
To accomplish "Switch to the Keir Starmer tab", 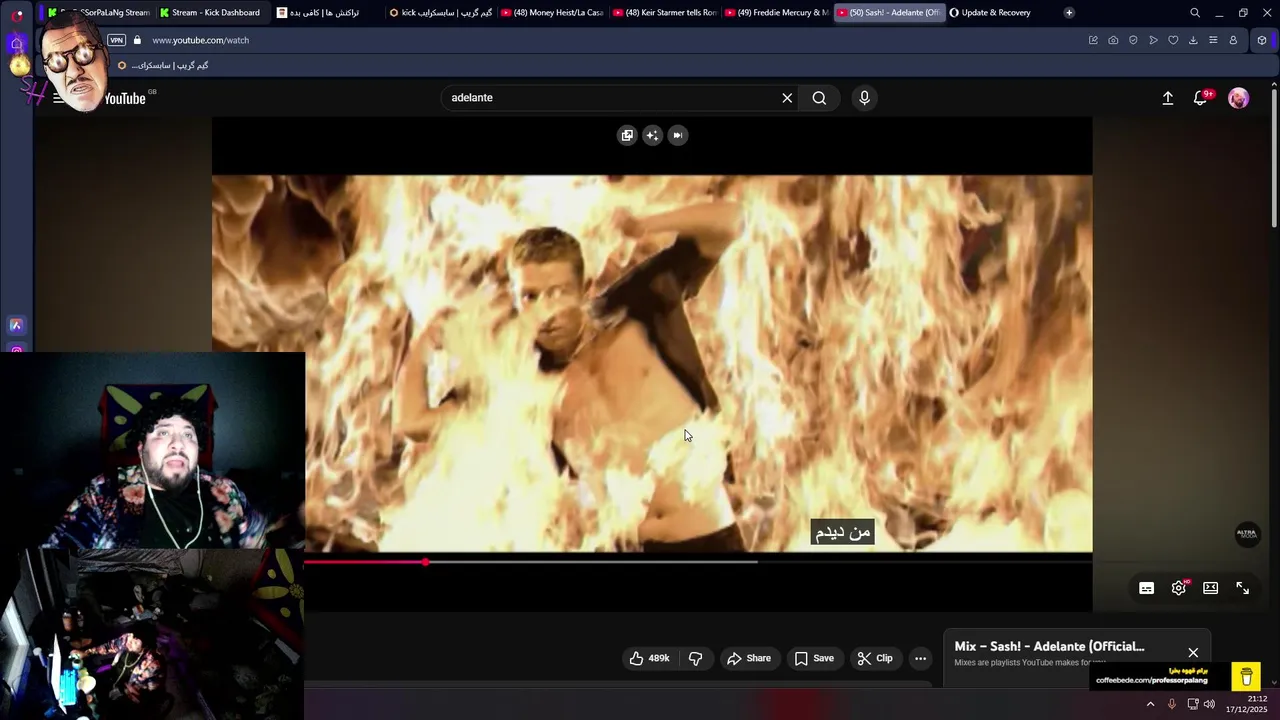I will 664,13.
